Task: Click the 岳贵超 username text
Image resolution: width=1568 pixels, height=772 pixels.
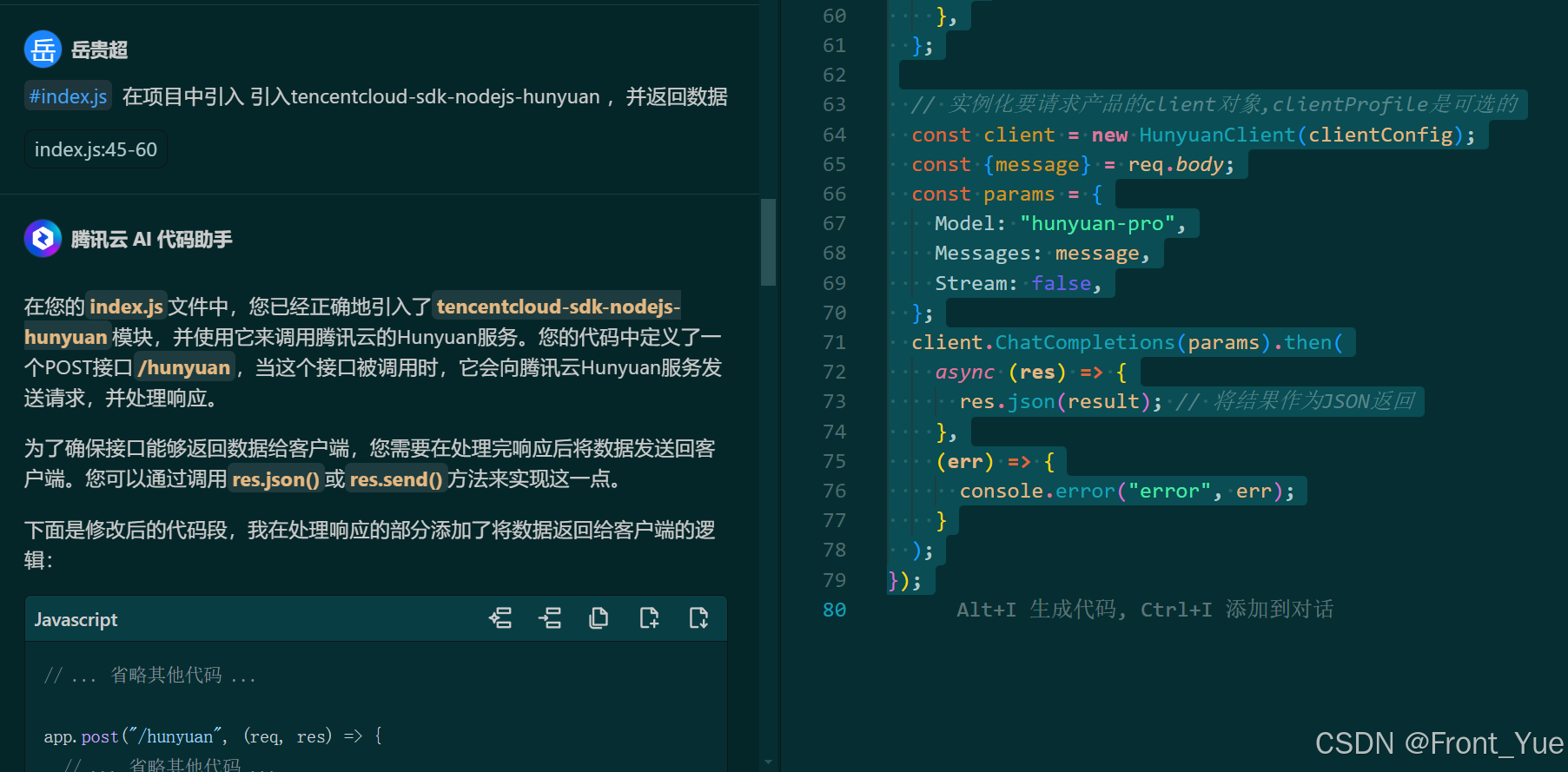Action: tap(99, 50)
